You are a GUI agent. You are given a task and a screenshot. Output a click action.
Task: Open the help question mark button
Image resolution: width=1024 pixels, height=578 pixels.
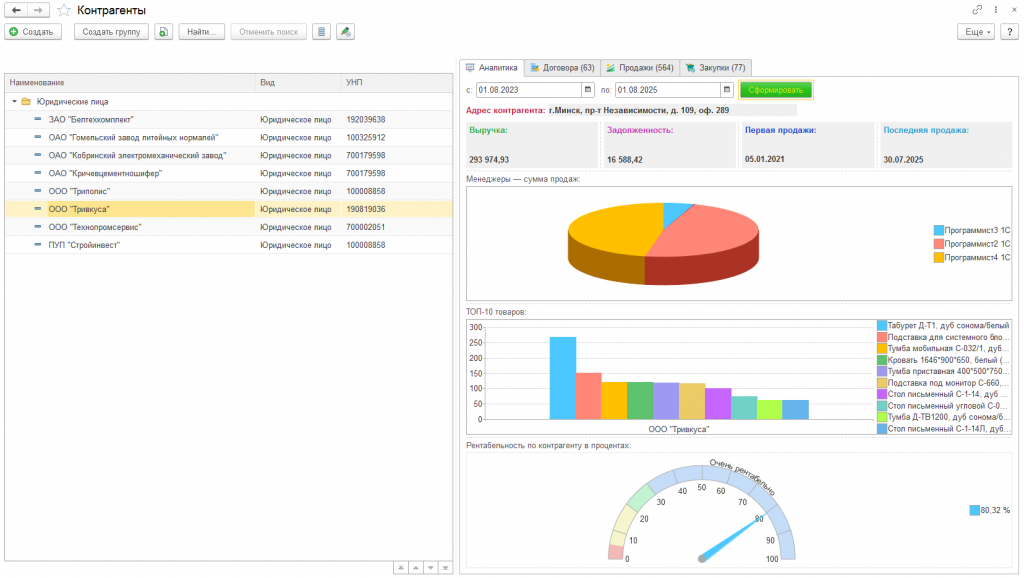tap(1009, 32)
